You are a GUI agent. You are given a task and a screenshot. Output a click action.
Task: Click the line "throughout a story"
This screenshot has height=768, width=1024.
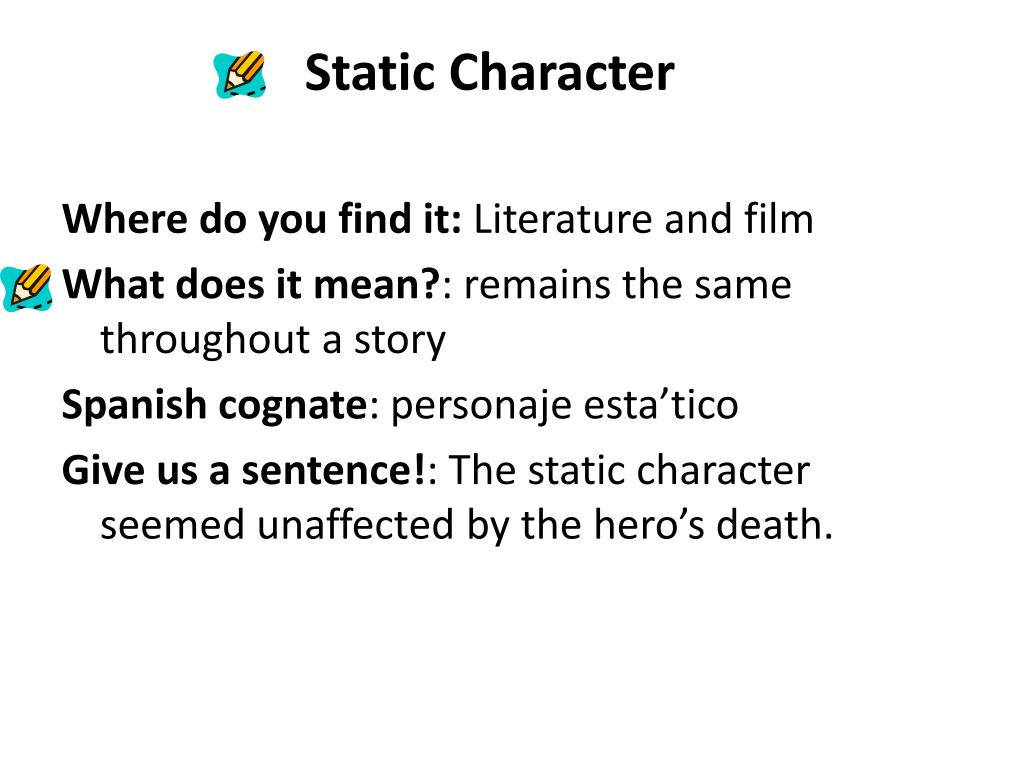[x=273, y=340]
